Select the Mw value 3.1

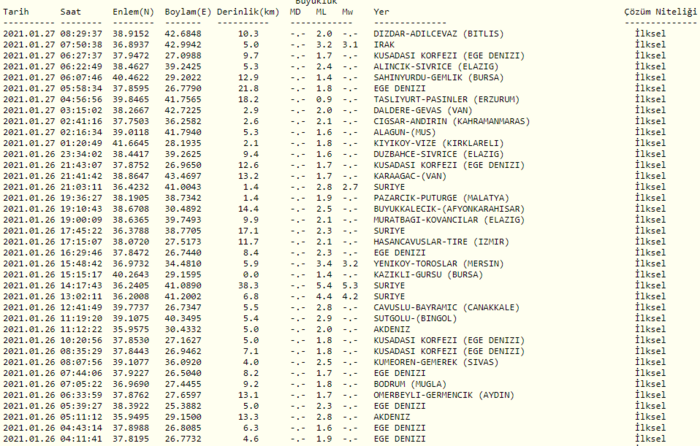click(x=350, y=45)
